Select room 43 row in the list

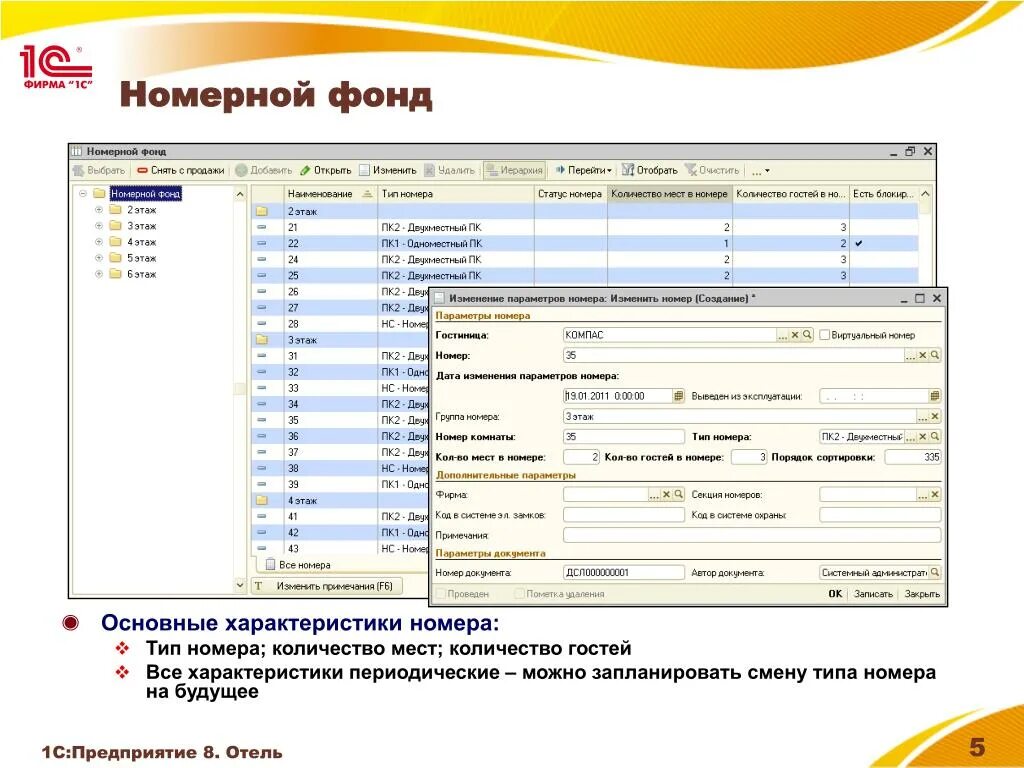(340, 549)
